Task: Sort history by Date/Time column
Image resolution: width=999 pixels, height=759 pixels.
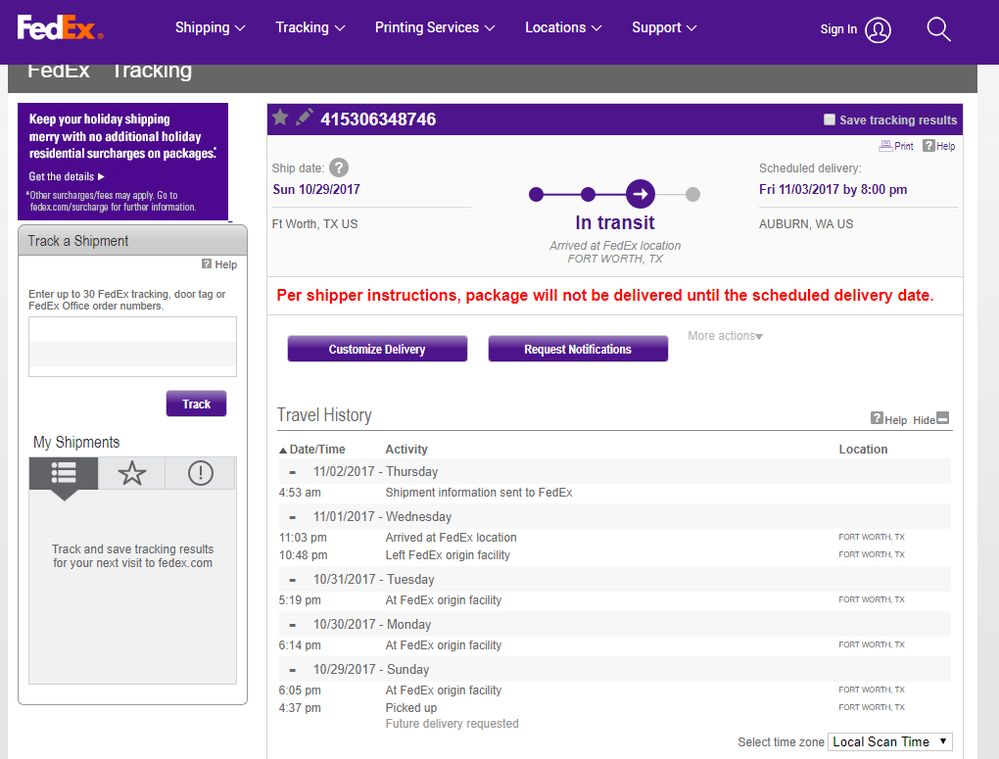Action: 312,449
